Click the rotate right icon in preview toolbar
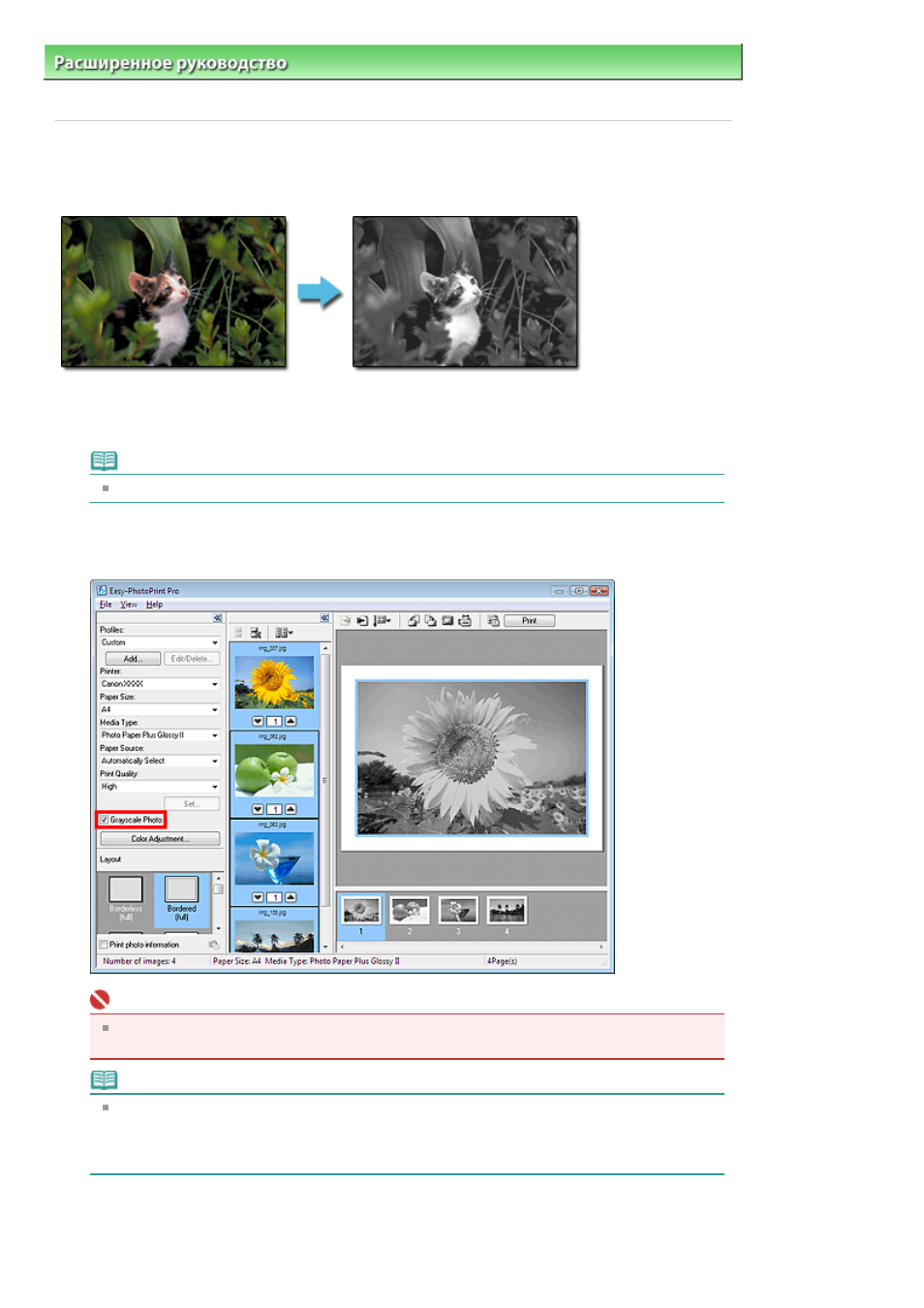Screen dimensions: 924x1308 click(x=430, y=621)
